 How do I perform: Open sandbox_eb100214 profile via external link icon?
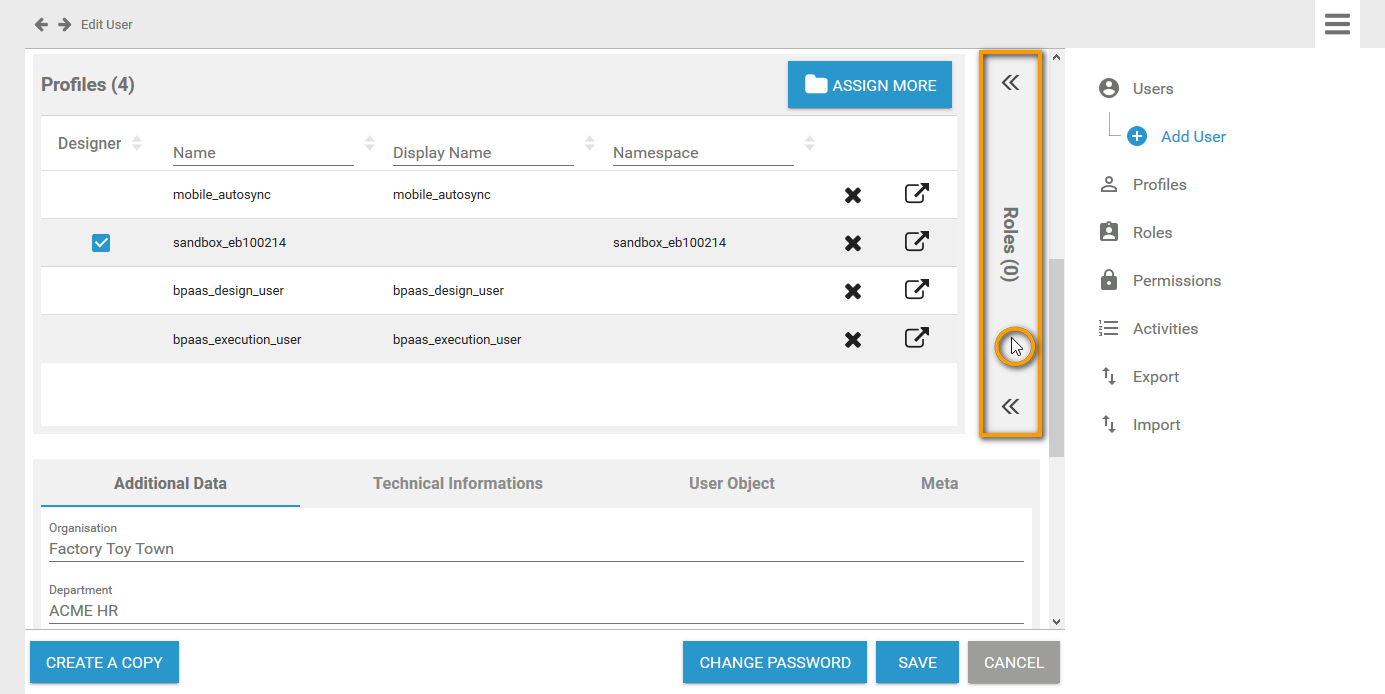(916, 242)
